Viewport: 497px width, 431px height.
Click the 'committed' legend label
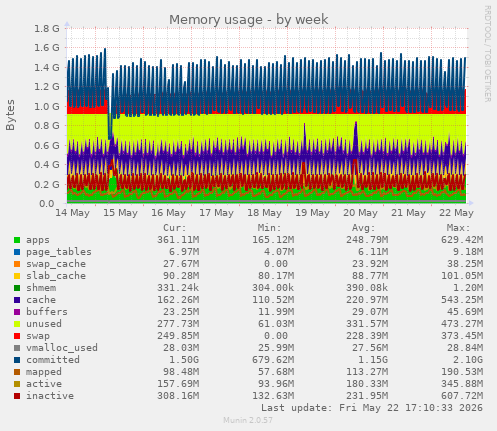53,360
